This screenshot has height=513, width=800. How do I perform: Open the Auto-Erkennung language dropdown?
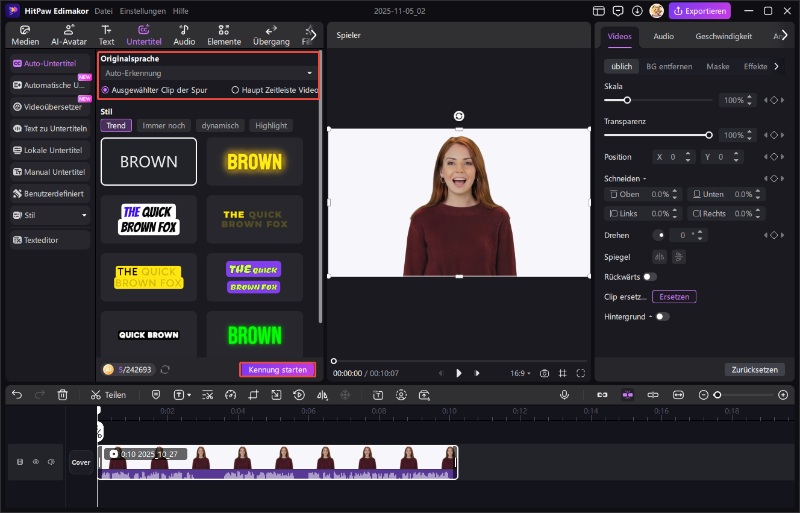point(209,73)
